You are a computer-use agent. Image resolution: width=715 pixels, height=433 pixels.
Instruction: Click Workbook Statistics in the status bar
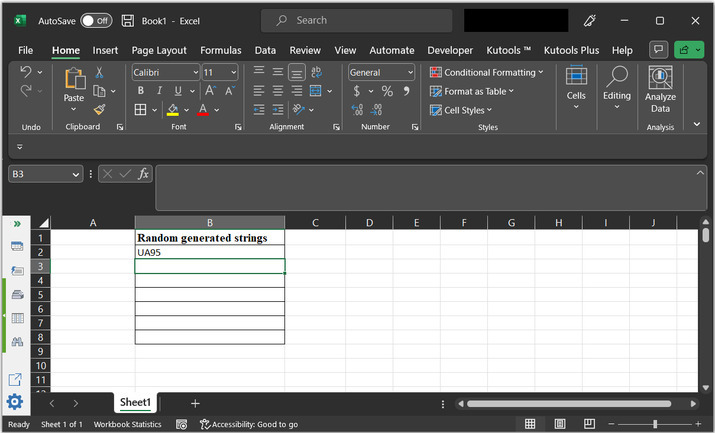(128, 425)
